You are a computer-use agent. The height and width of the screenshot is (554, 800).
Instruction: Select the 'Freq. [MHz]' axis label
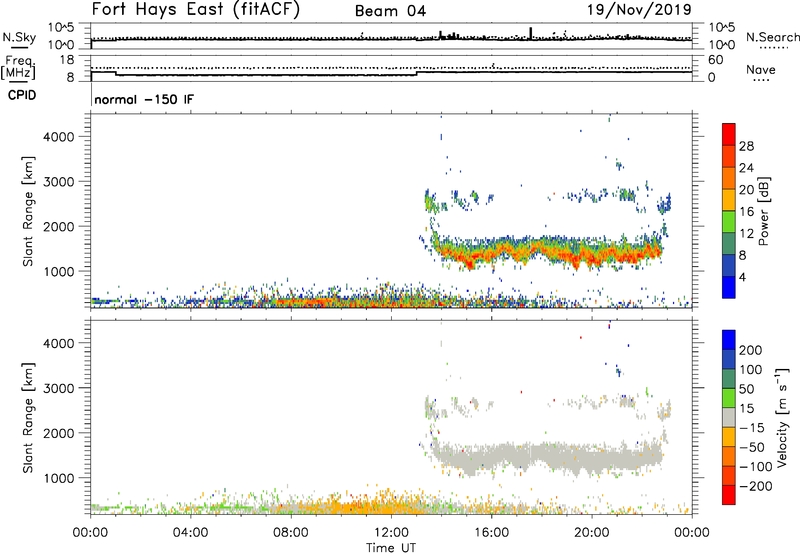[x=19, y=67]
